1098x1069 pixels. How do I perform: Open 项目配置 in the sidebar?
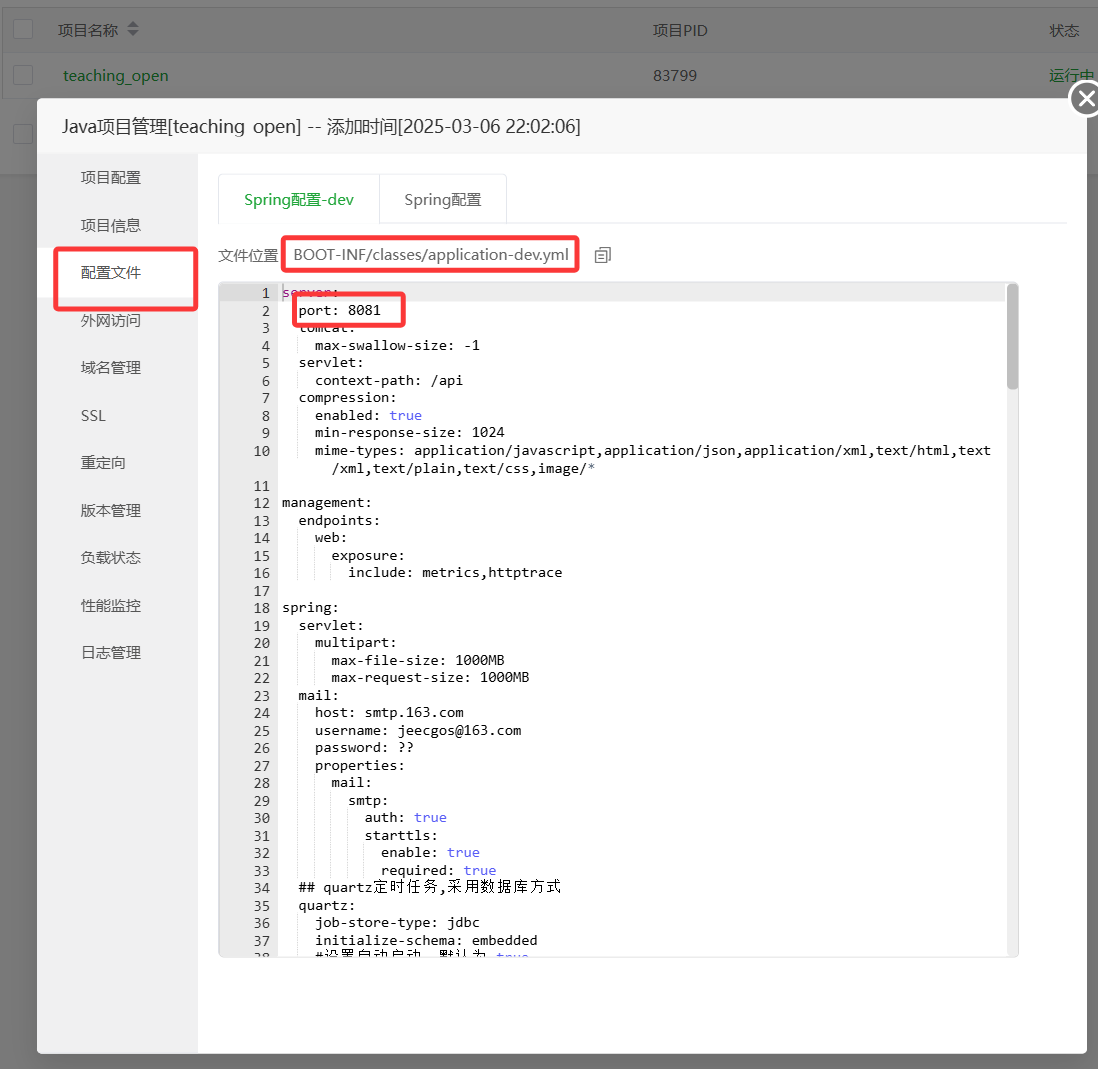pos(111,177)
